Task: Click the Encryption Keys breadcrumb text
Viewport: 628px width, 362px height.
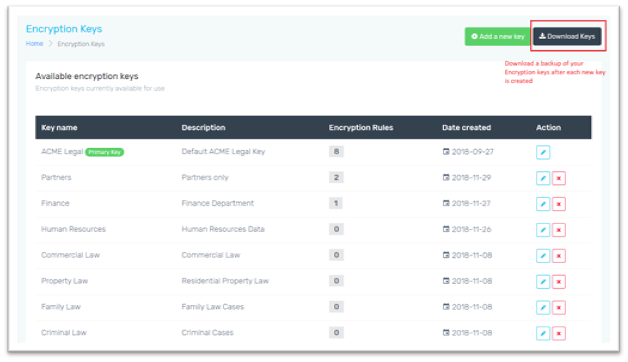Action: [81, 44]
